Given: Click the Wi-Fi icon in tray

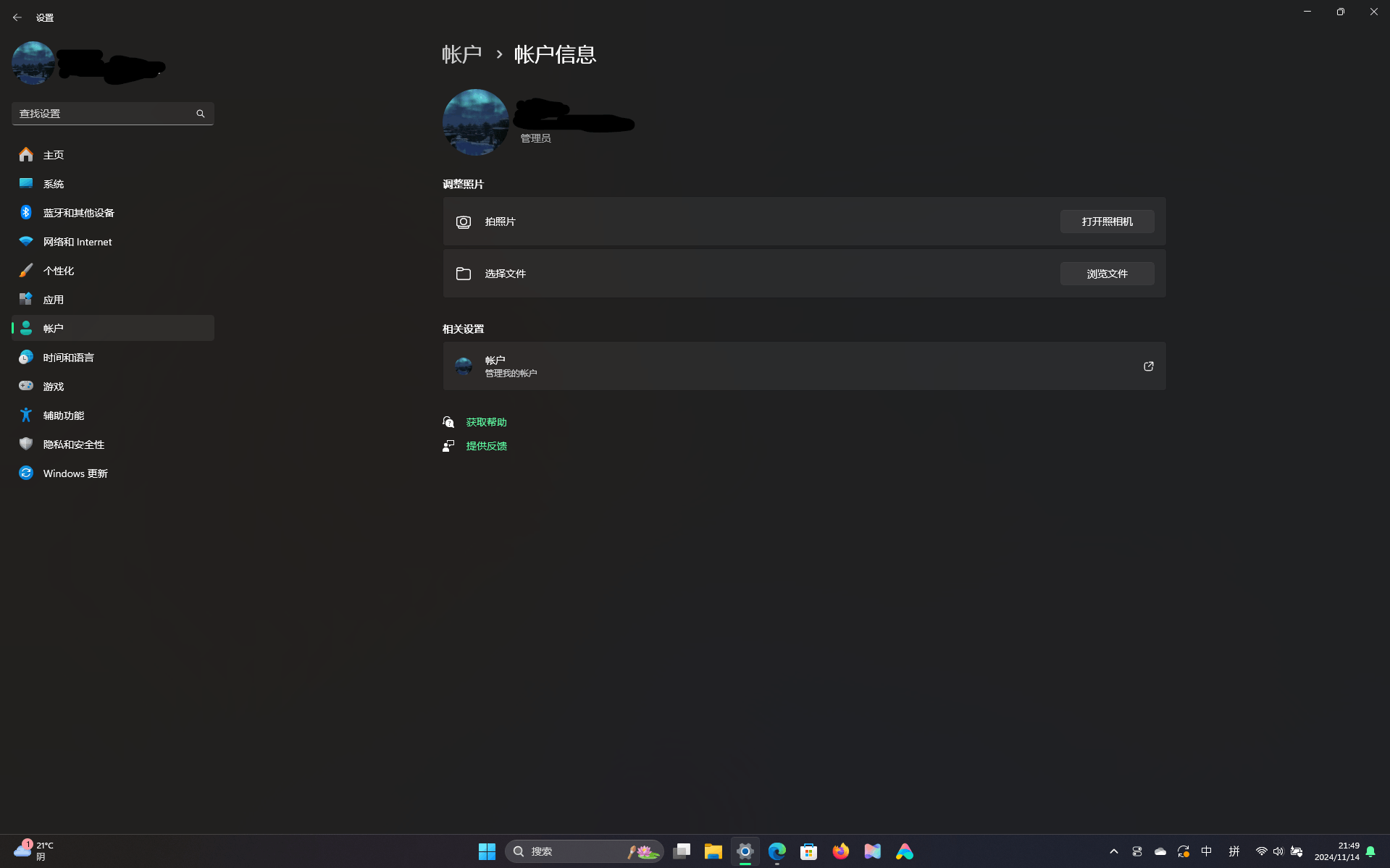Looking at the screenshot, I should point(1261,851).
